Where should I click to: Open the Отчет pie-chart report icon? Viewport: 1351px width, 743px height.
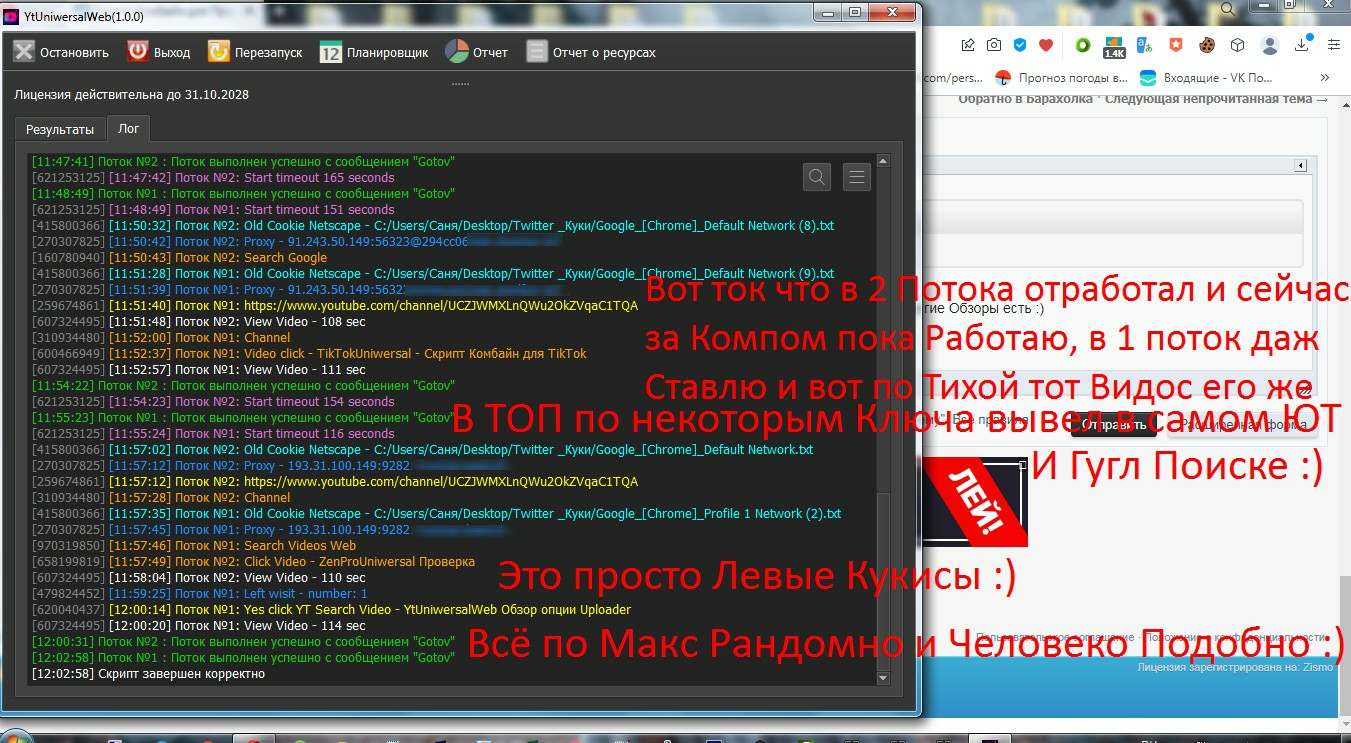pyautogui.click(x=457, y=49)
